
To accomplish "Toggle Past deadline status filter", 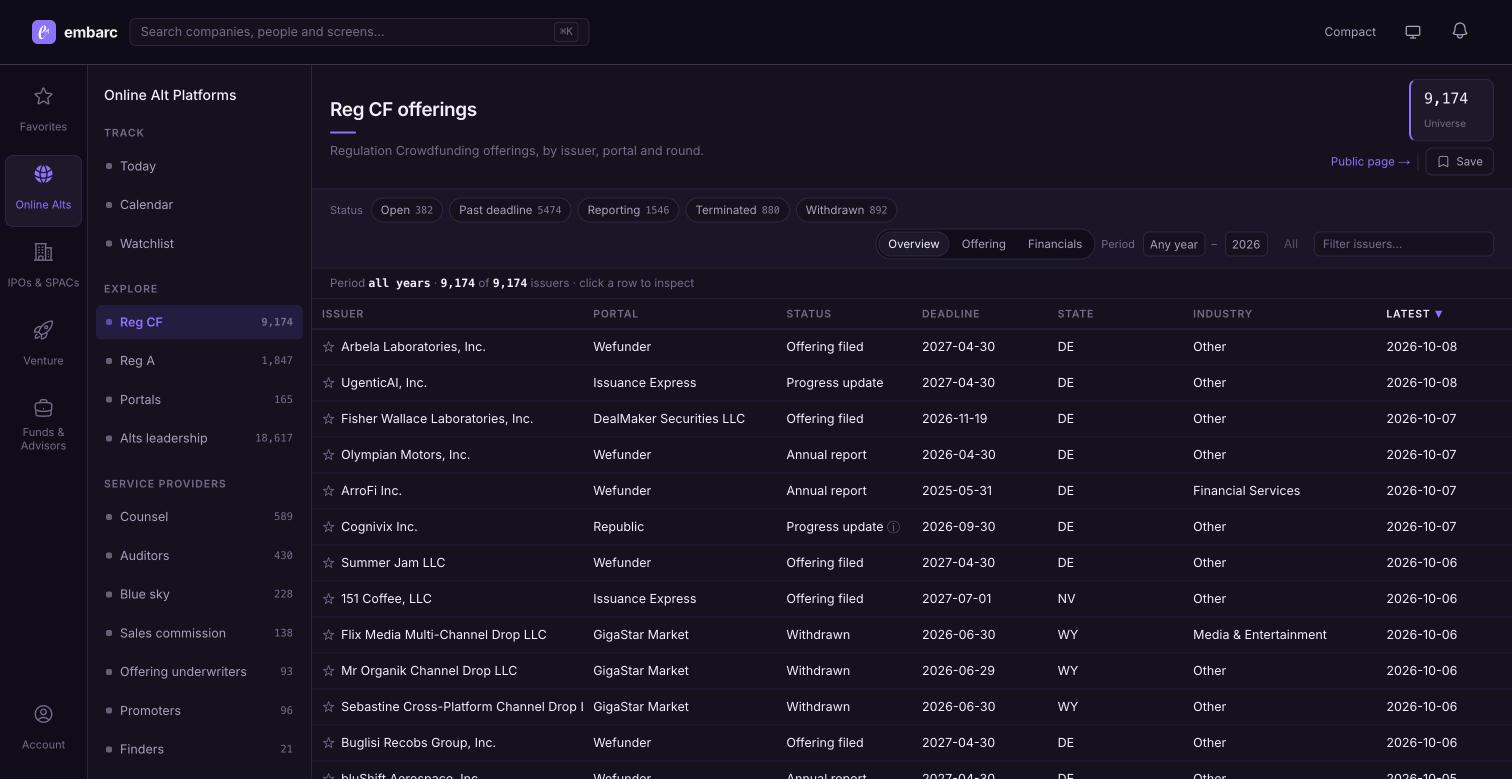I will pyautogui.click(x=510, y=210).
